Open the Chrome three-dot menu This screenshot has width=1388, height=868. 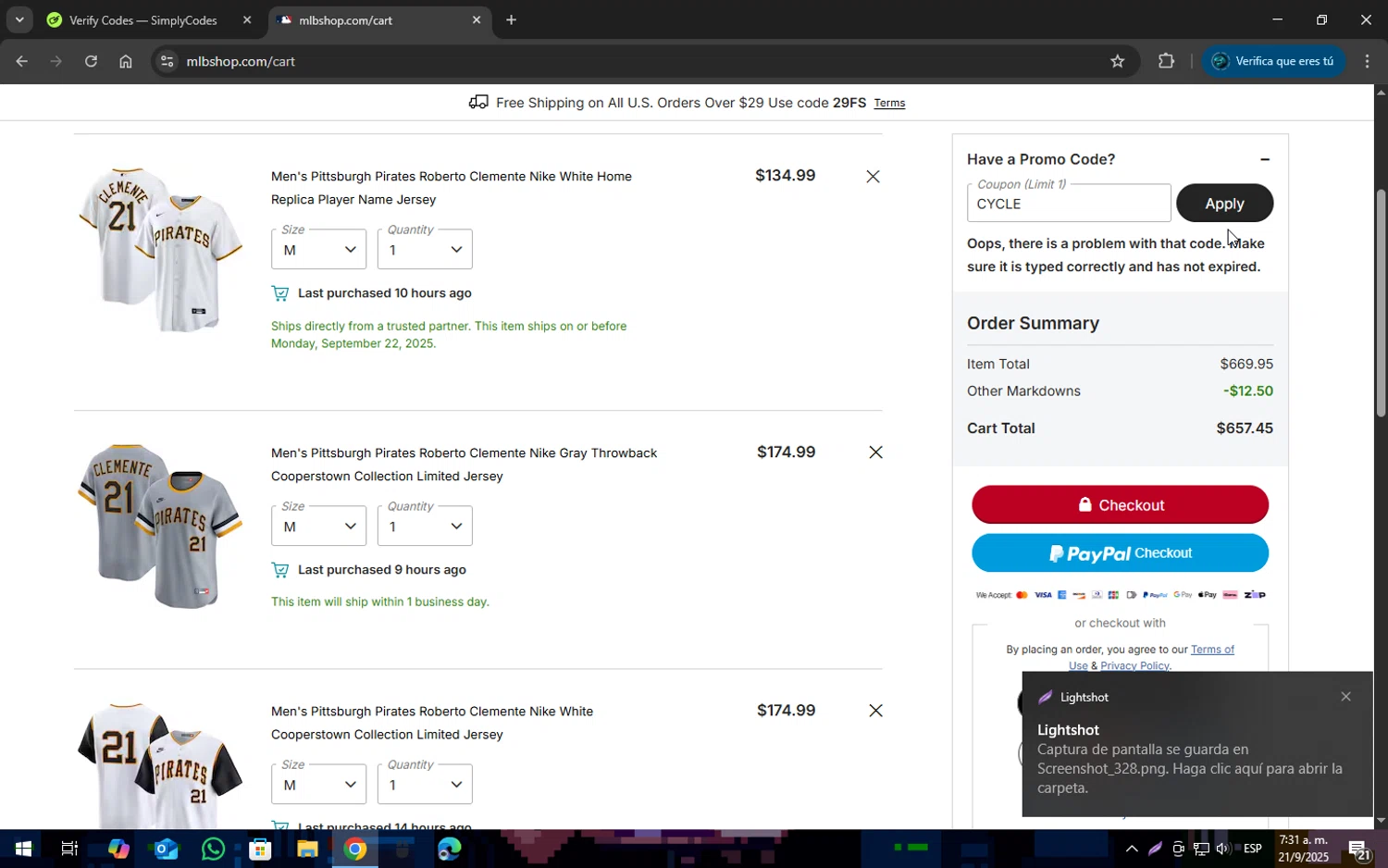tap(1368, 62)
